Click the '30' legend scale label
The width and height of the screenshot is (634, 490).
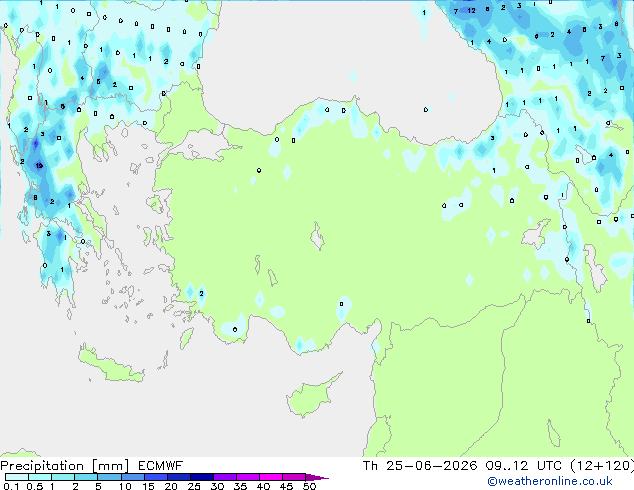(217, 486)
